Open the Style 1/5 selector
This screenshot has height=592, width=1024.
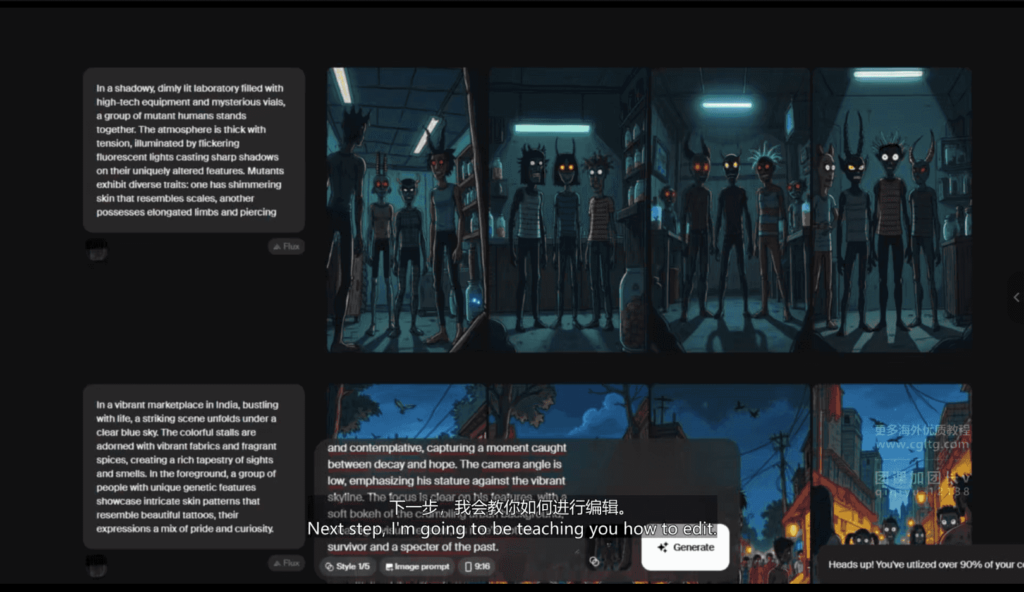(347, 567)
